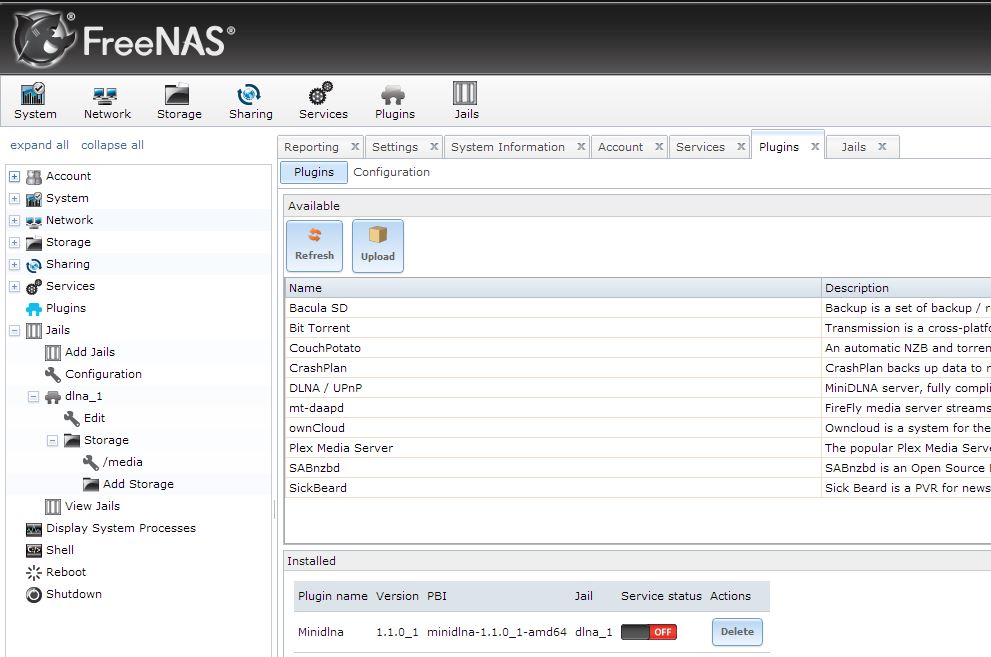Open Display System Processes

[121, 528]
